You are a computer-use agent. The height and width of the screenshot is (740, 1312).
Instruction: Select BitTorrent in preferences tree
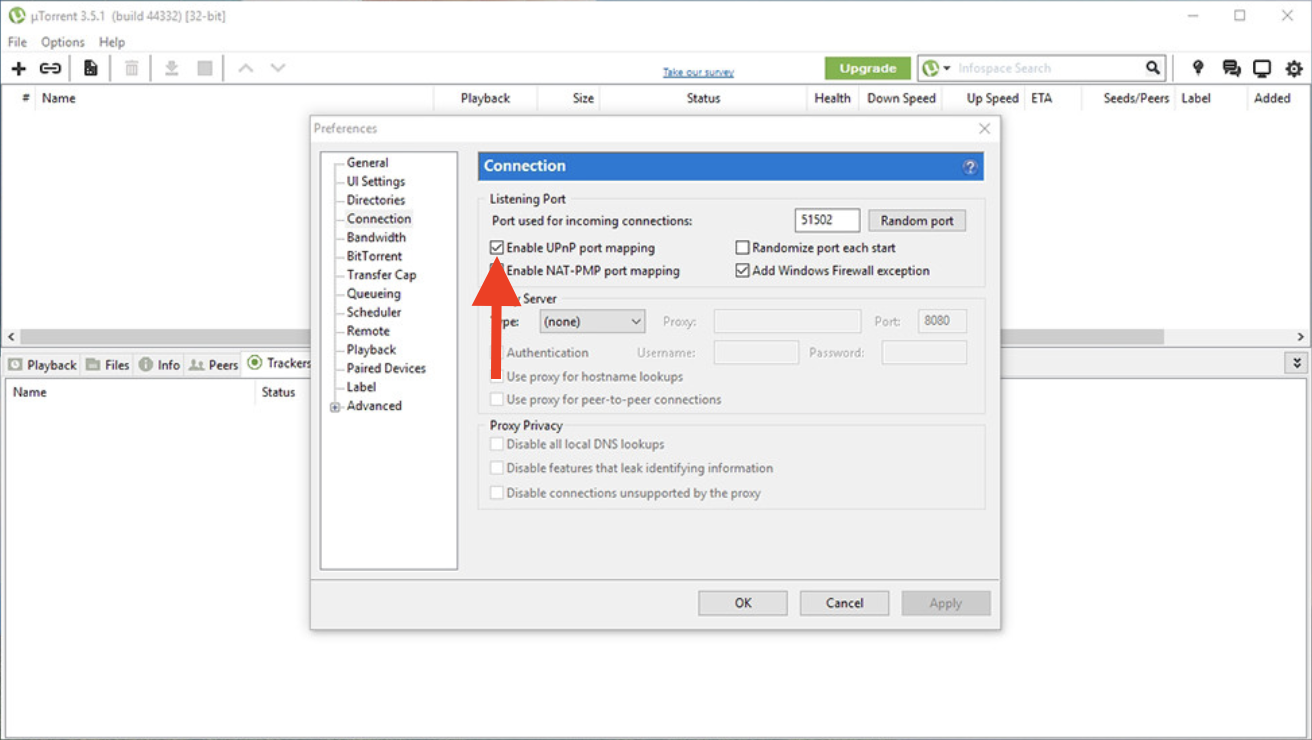tap(374, 256)
